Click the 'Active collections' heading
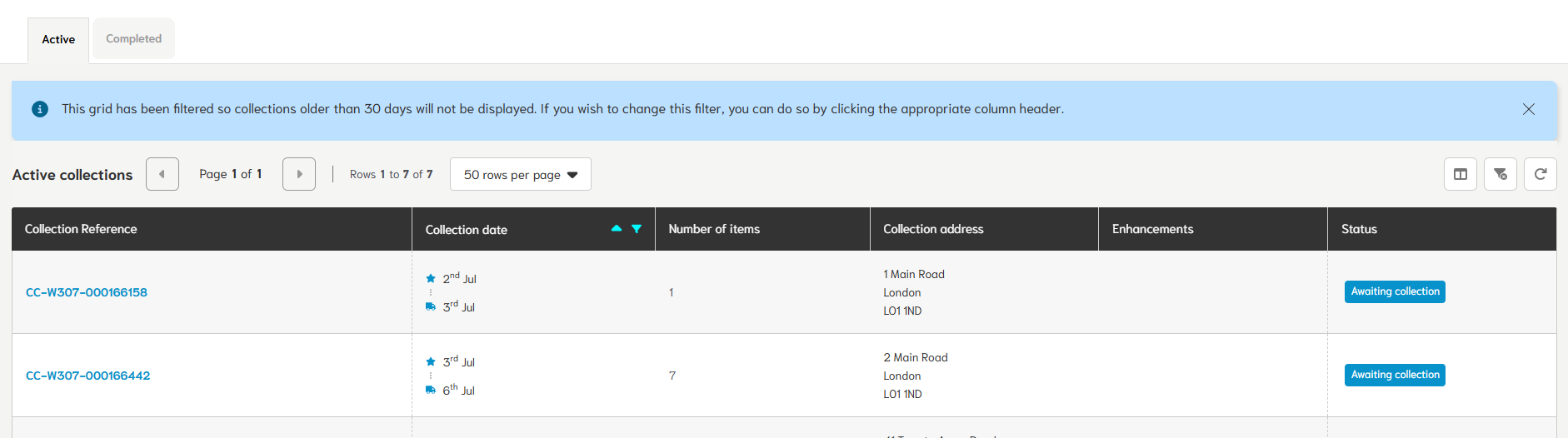 click(72, 175)
